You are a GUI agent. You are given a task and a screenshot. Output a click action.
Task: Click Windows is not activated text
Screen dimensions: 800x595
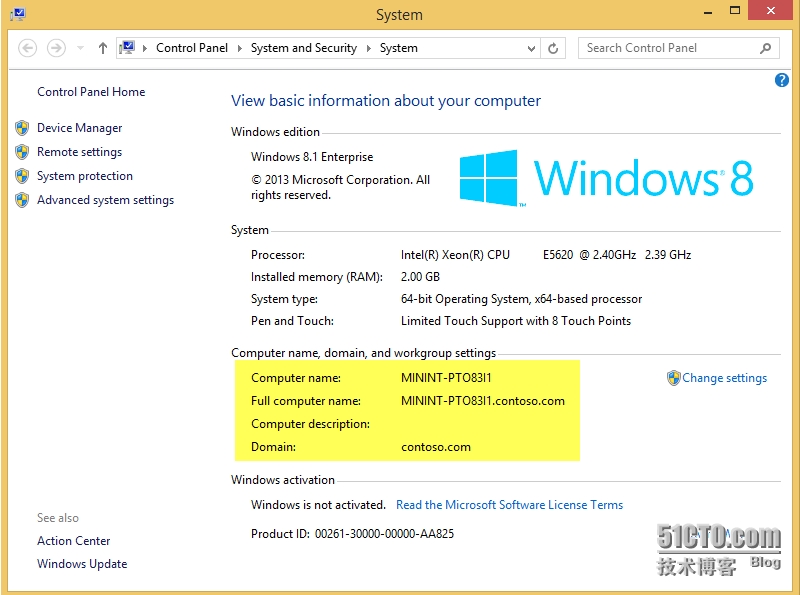(318, 505)
